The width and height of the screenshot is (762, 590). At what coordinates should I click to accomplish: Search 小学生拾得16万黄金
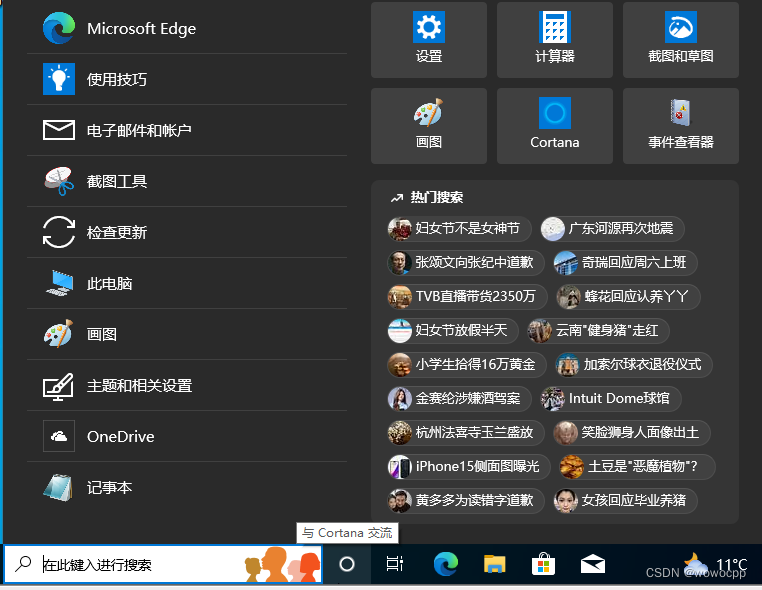(x=467, y=364)
